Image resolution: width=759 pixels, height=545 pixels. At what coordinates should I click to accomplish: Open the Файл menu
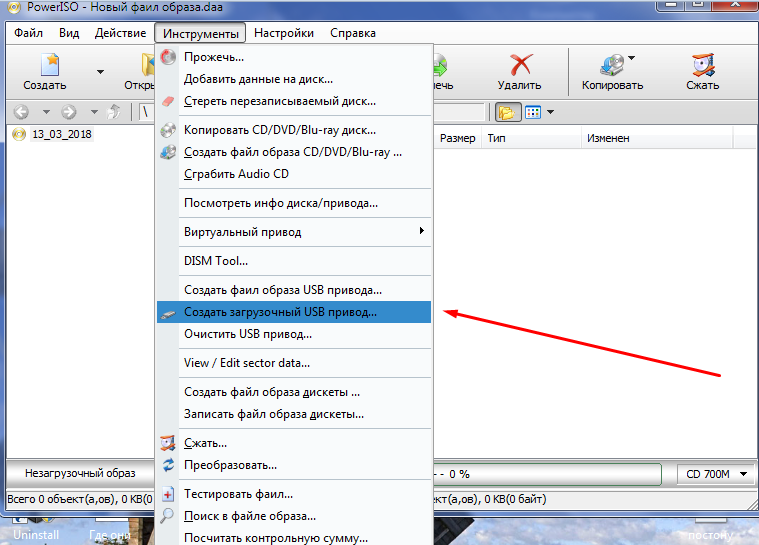coord(29,33)
